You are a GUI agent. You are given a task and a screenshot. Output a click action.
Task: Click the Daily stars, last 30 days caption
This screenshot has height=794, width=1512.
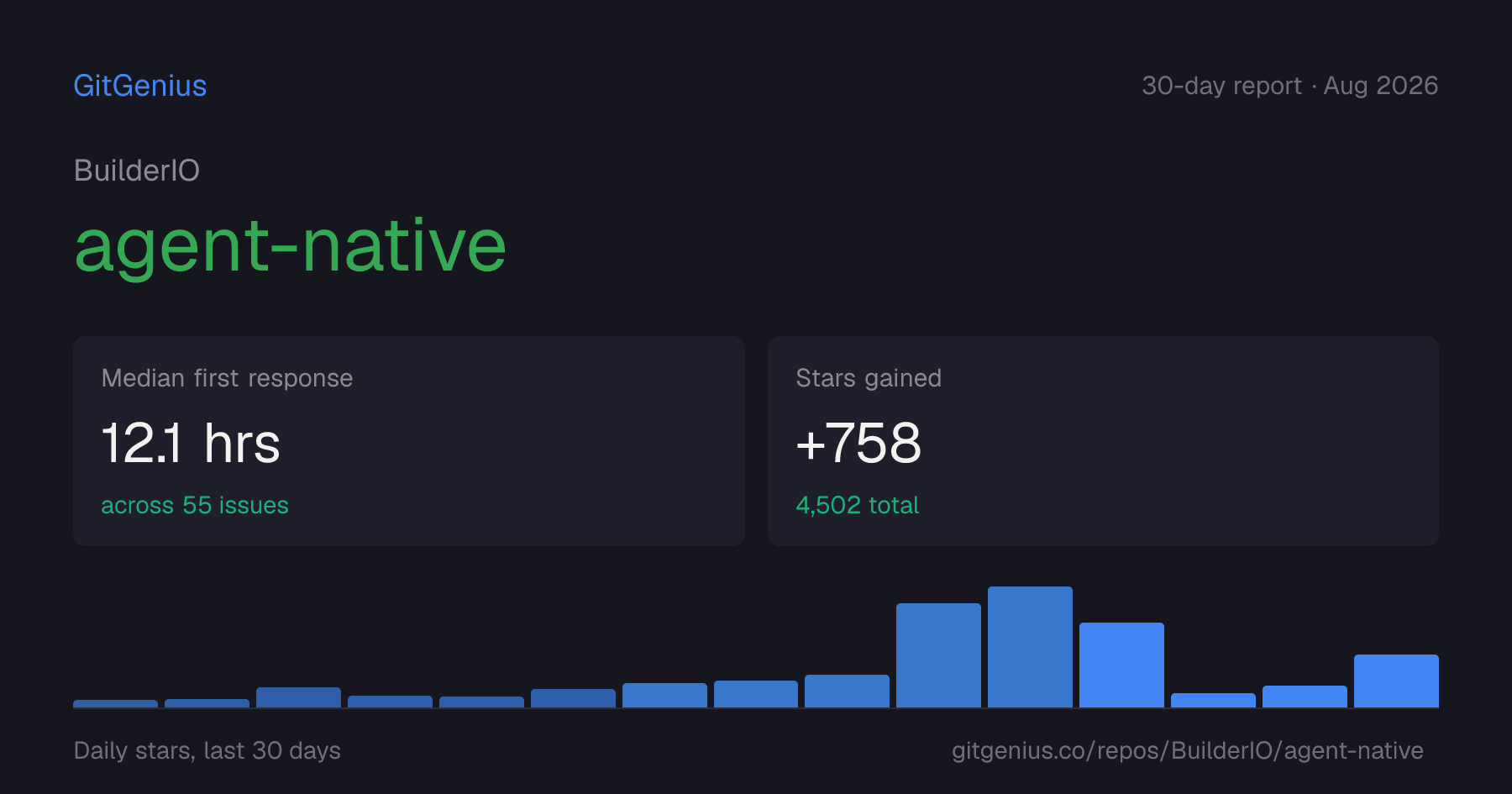click(x=207, y=750)
